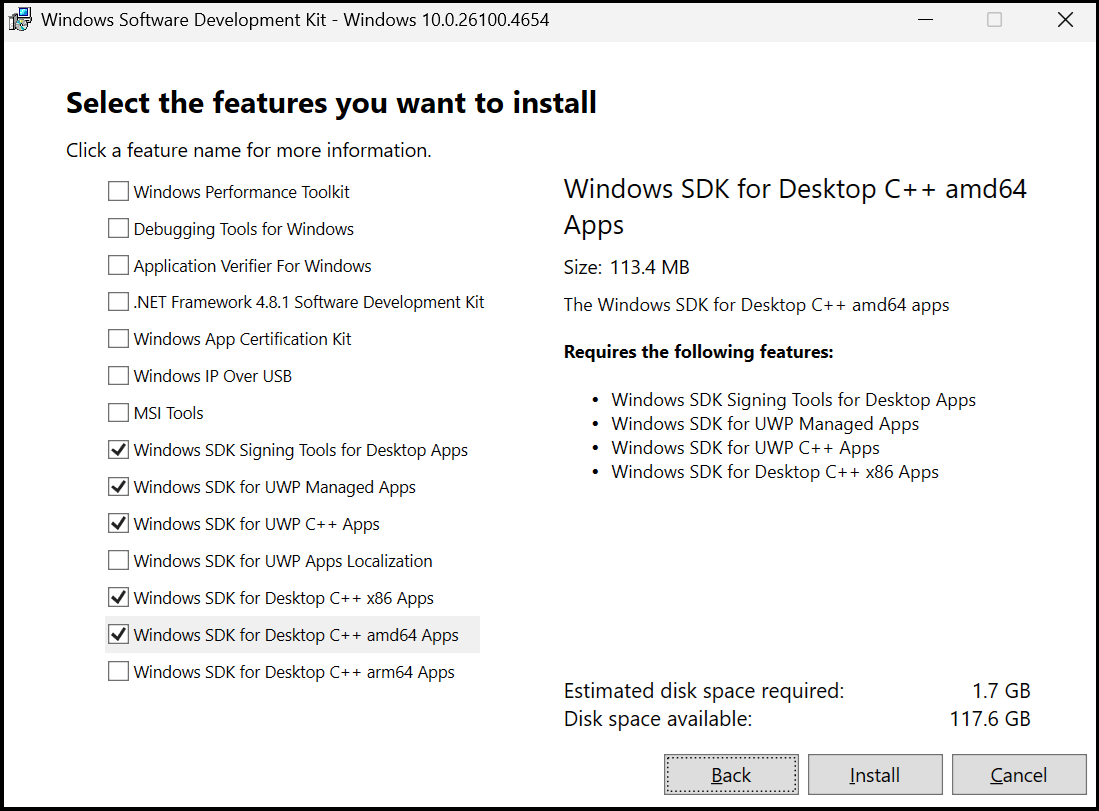Viewport: 1099px width, 811px height.
Task: Uncheck Desktop C++ x86 Apps checkbox
Action: [118, 598]
